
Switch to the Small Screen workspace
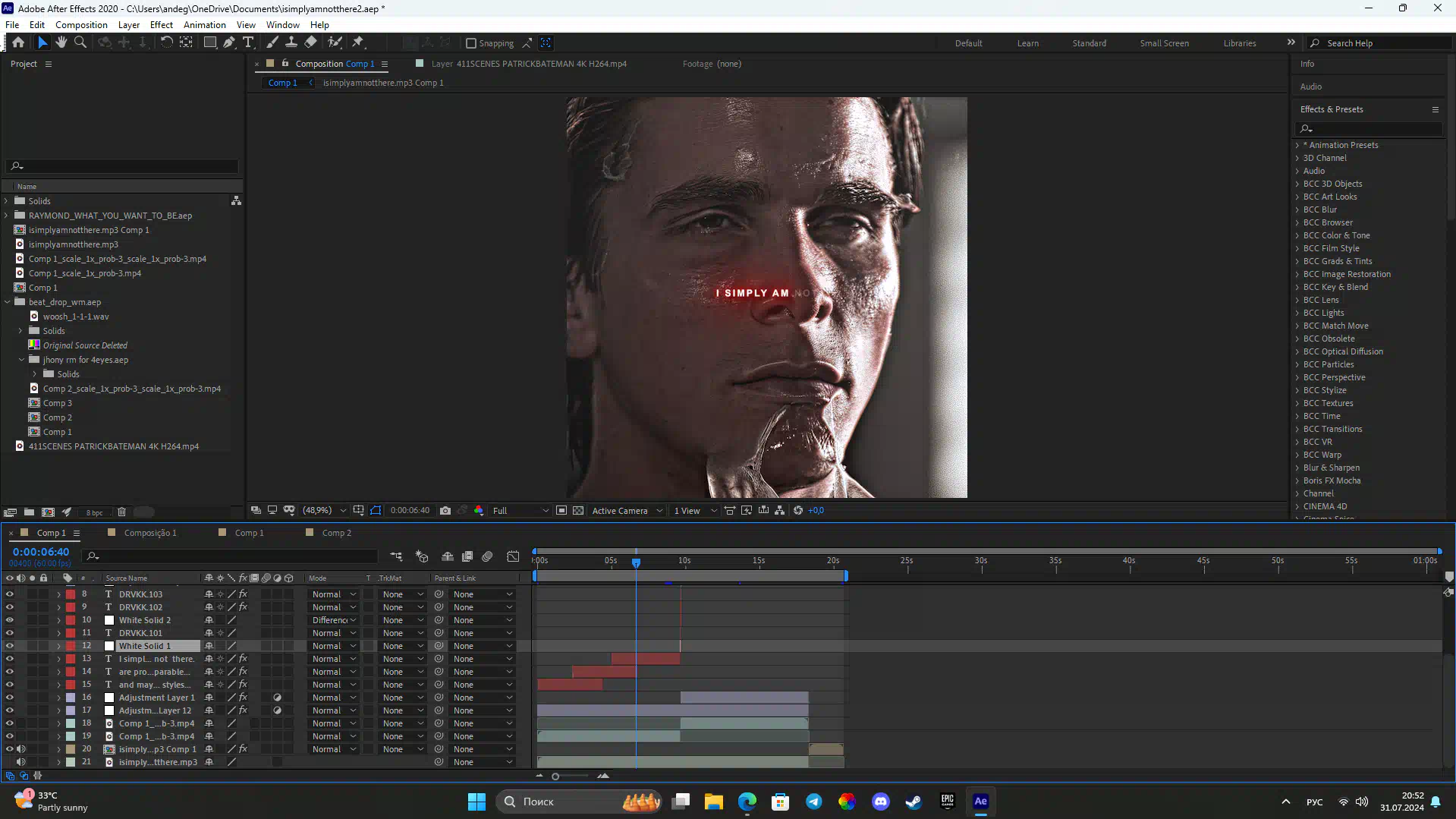[1164, 43]
